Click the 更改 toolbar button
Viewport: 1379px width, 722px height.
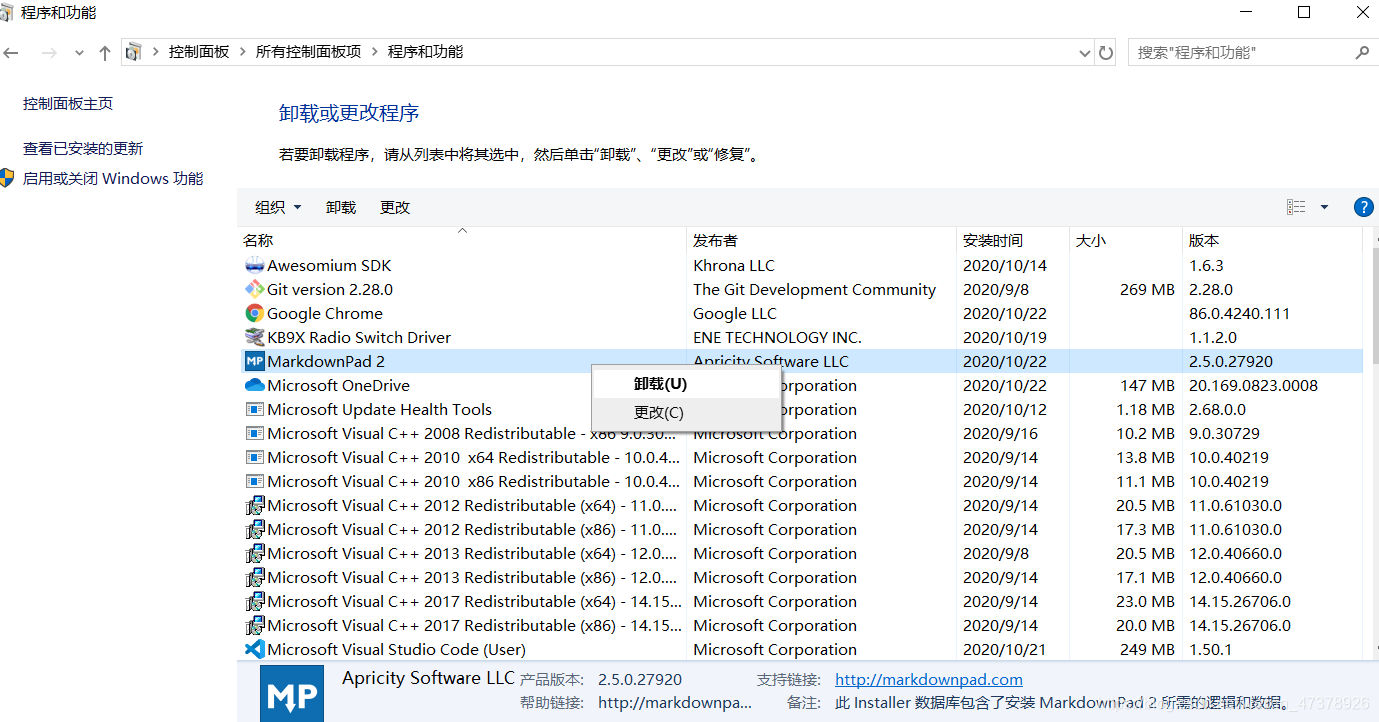(395, 207)
